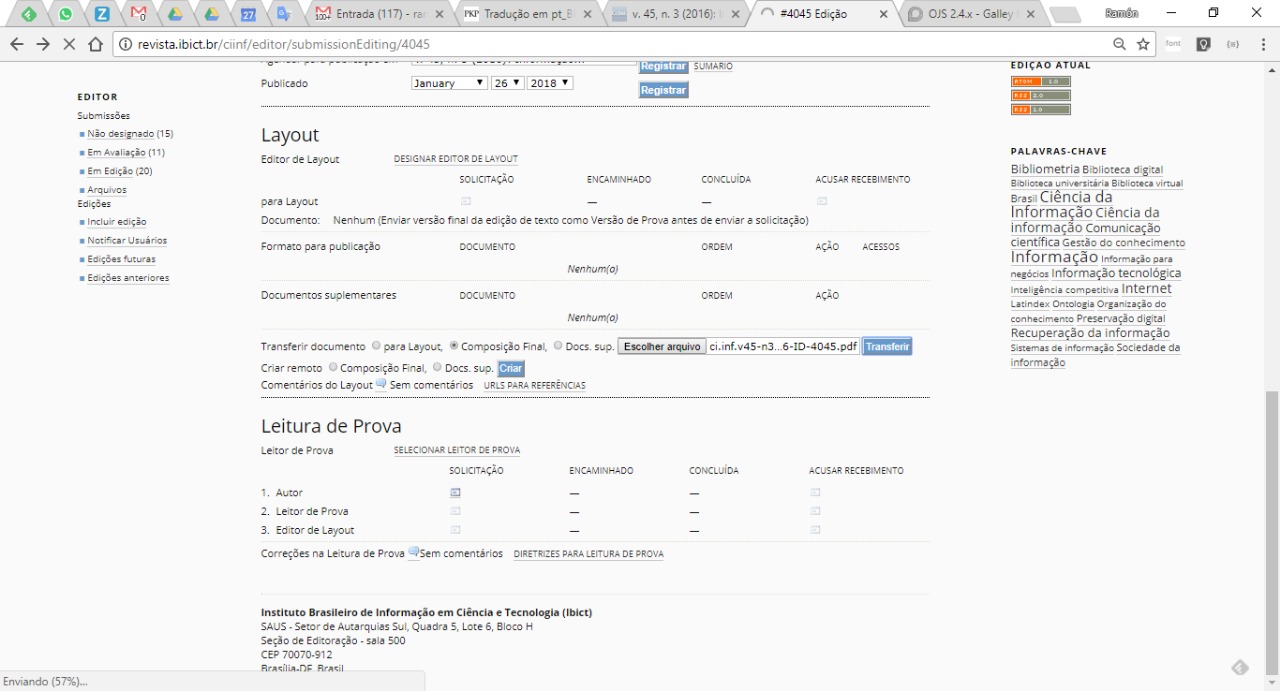Click the Bibliometria keyword
Viewport: 1280px width, 691px height.
[1045, 170]
